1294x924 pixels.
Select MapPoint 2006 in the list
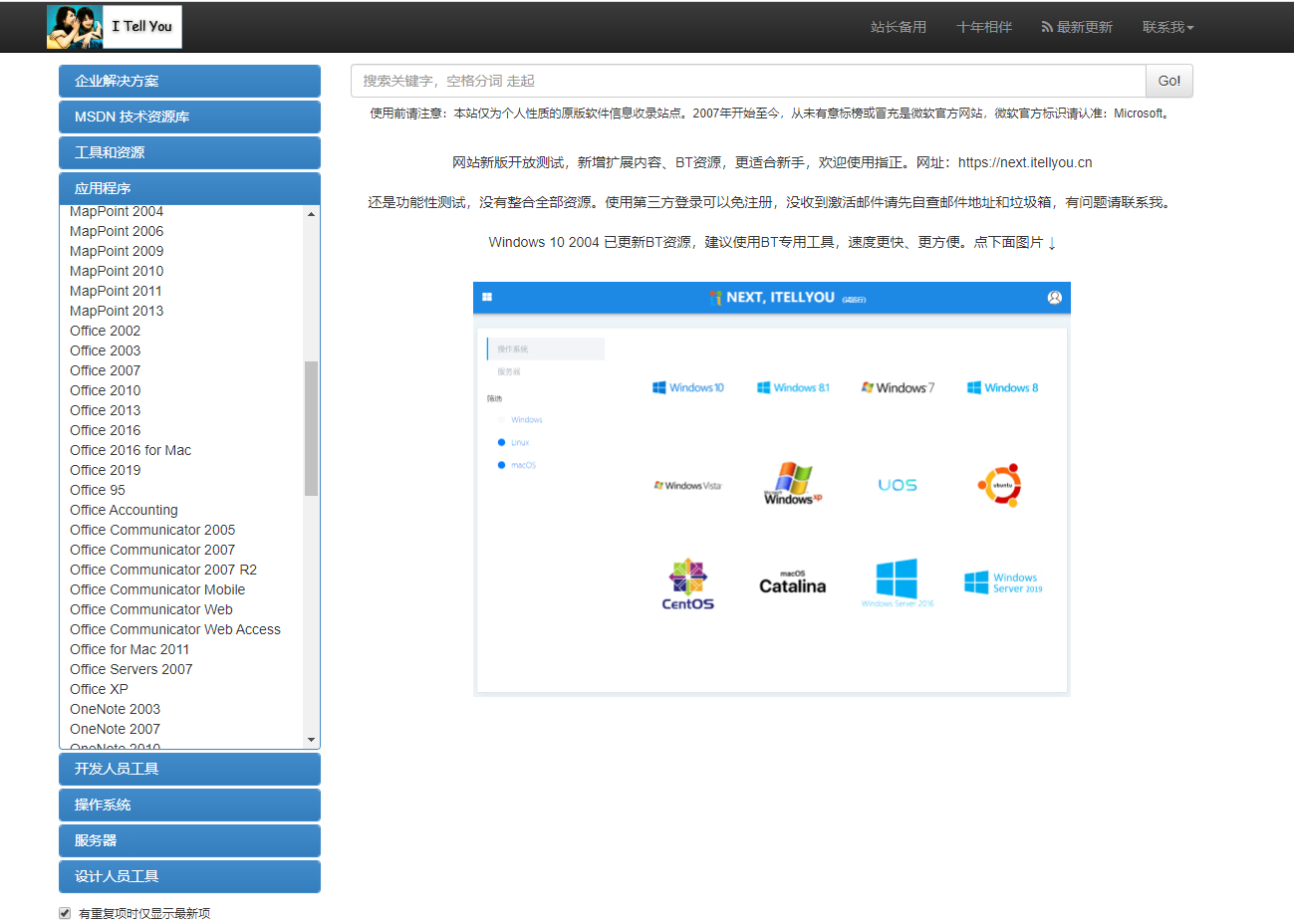(x=117, y=231)
